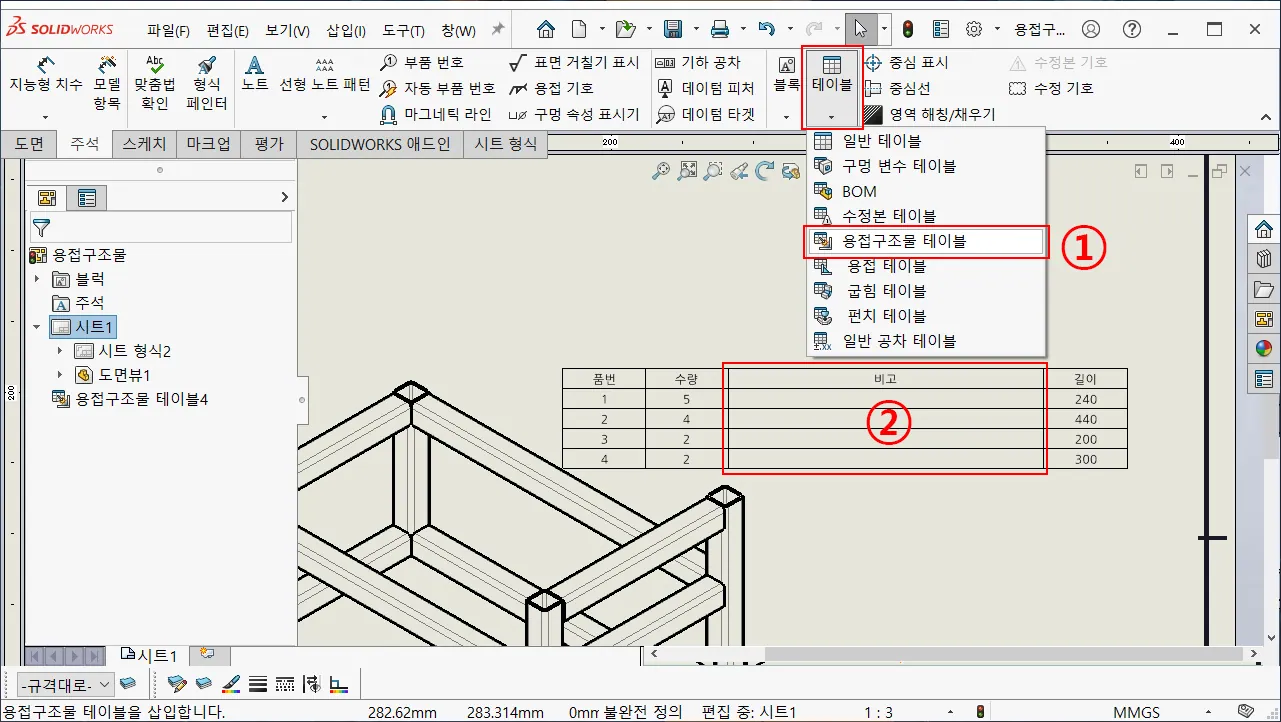Insert a Center Mark (중심 표시)
This screenshot has width=1281, height=722.
[x=905, y=62]
